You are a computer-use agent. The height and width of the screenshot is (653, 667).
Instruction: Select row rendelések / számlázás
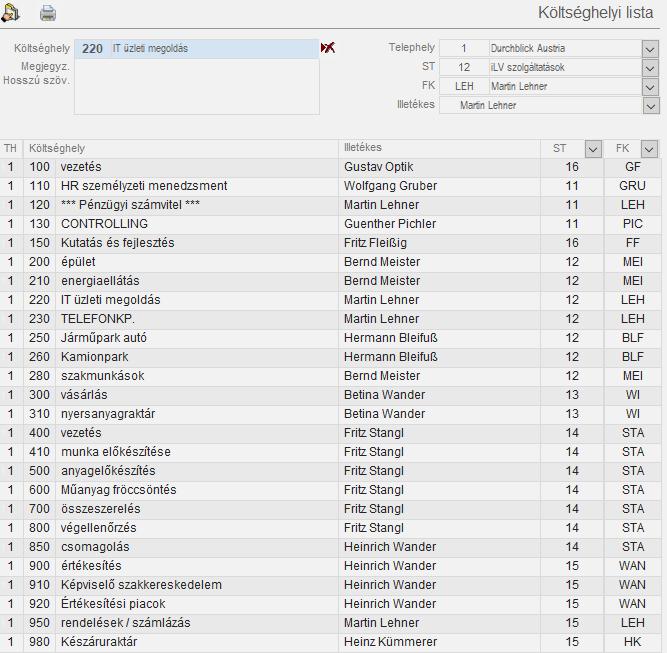(x=330, y=623)
